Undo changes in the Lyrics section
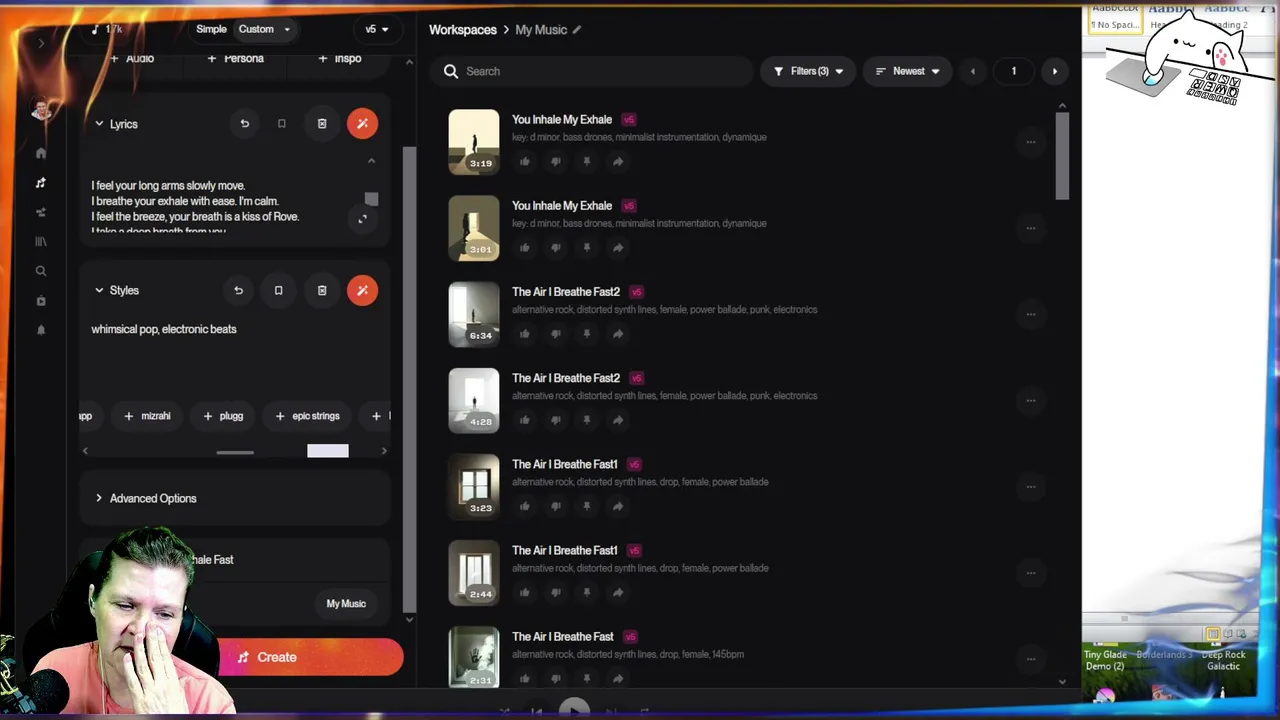The width and height of the screenshot is (1280, 720). 244,124
